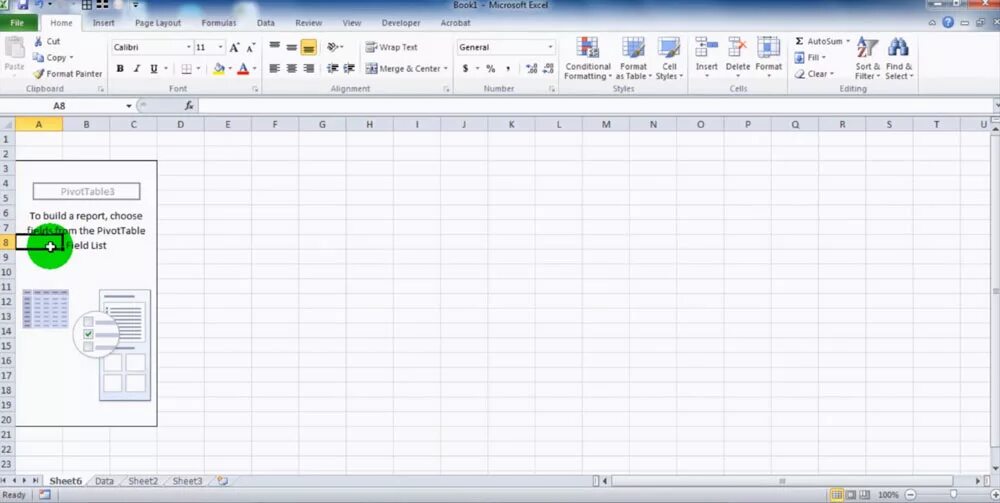This screenshot has height=503, width=1000.
Task: Open Sort & Filter menu
Action: click(867, 58)
